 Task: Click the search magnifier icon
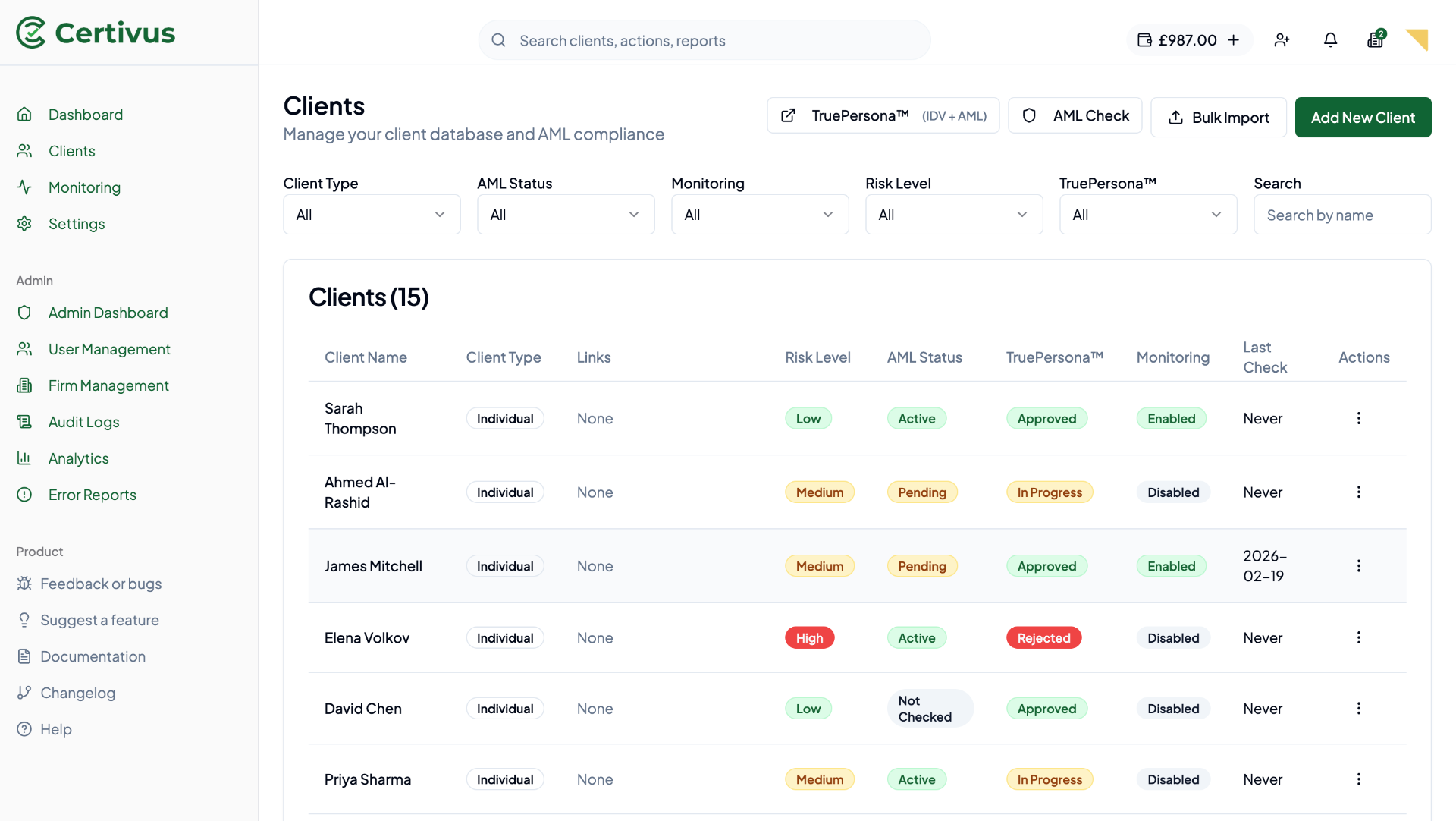coord(498,40)
